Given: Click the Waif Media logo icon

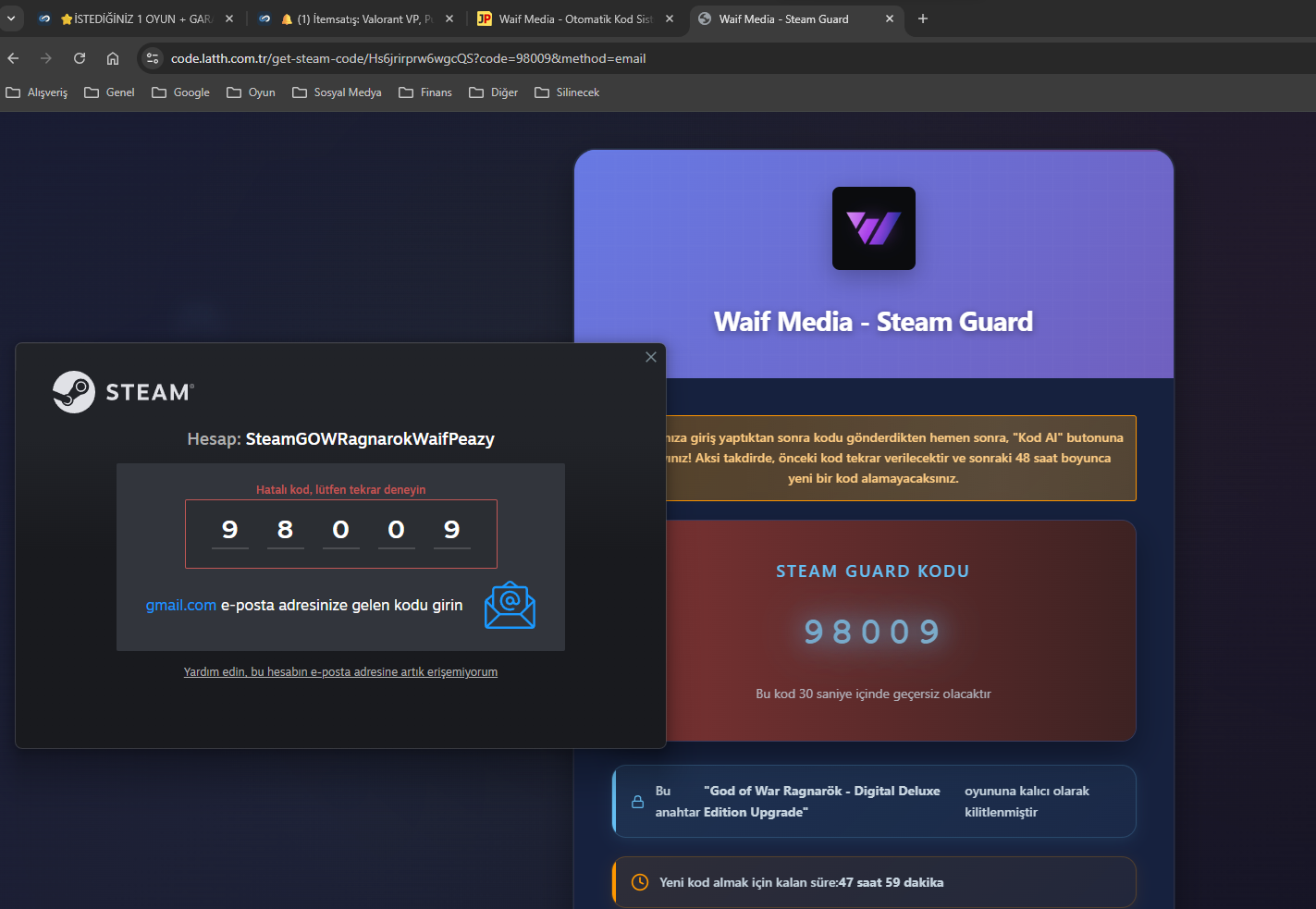Looking at the screenshot, I should point(874,228).
